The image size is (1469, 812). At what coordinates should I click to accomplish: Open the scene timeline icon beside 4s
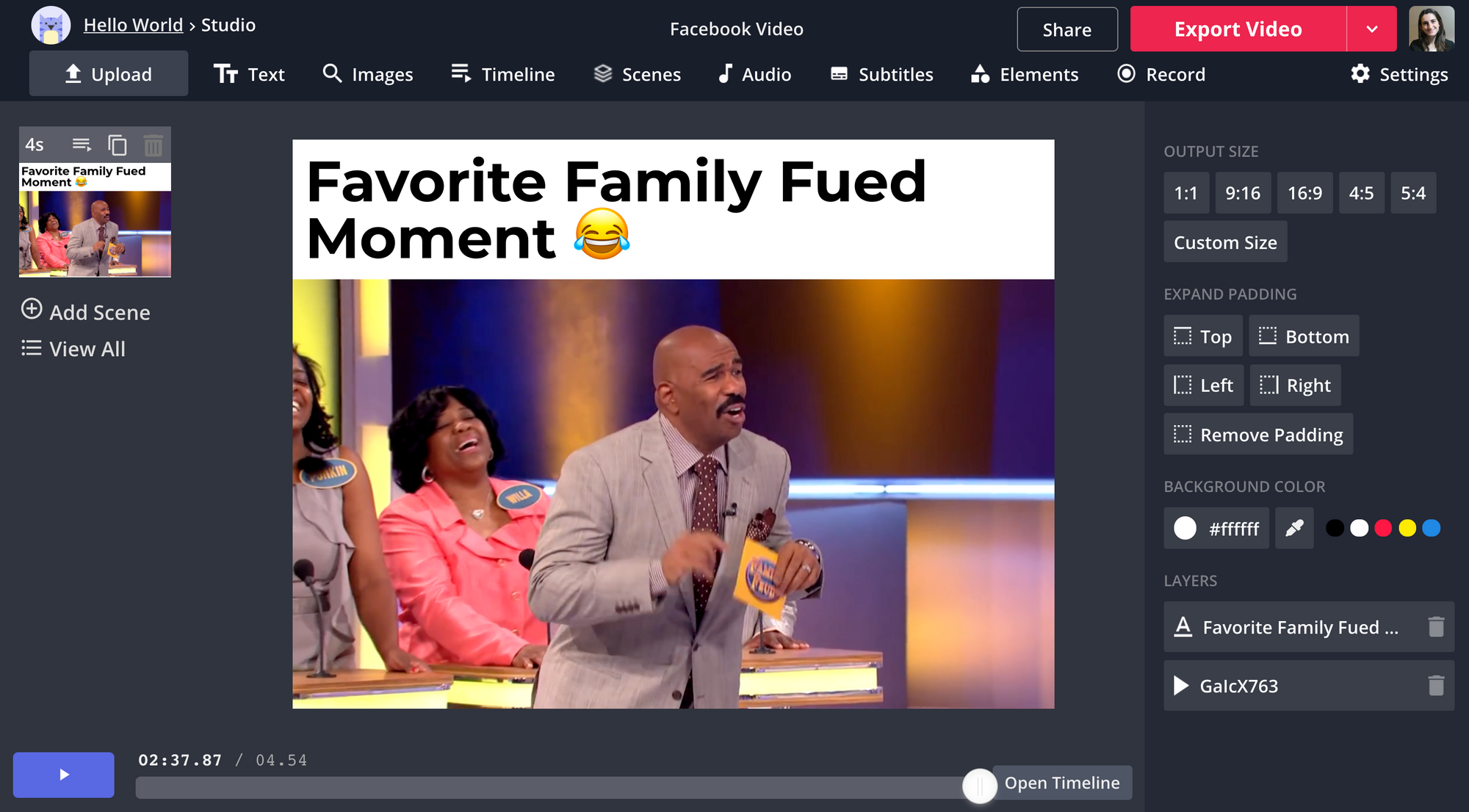(82, 145)
